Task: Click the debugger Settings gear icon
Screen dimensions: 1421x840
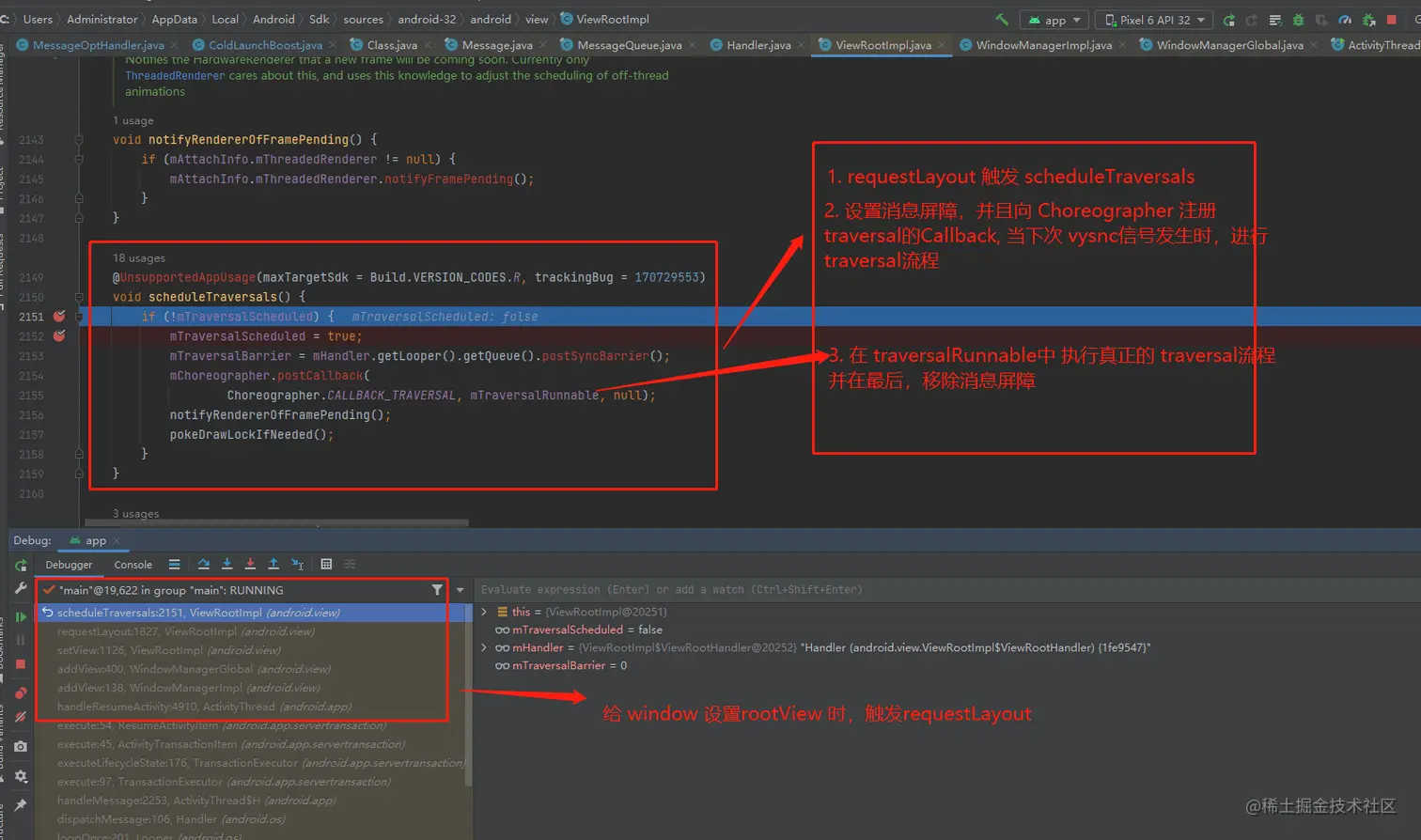Action: click(21, 777)
